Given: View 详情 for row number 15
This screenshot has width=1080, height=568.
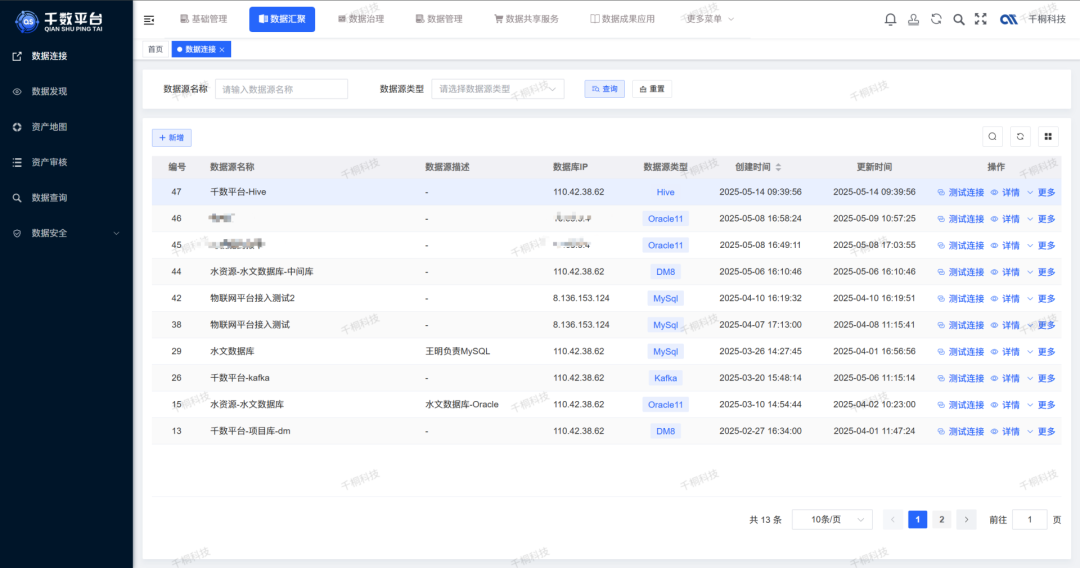Looking at the screenshot, I should point(1005,405).
